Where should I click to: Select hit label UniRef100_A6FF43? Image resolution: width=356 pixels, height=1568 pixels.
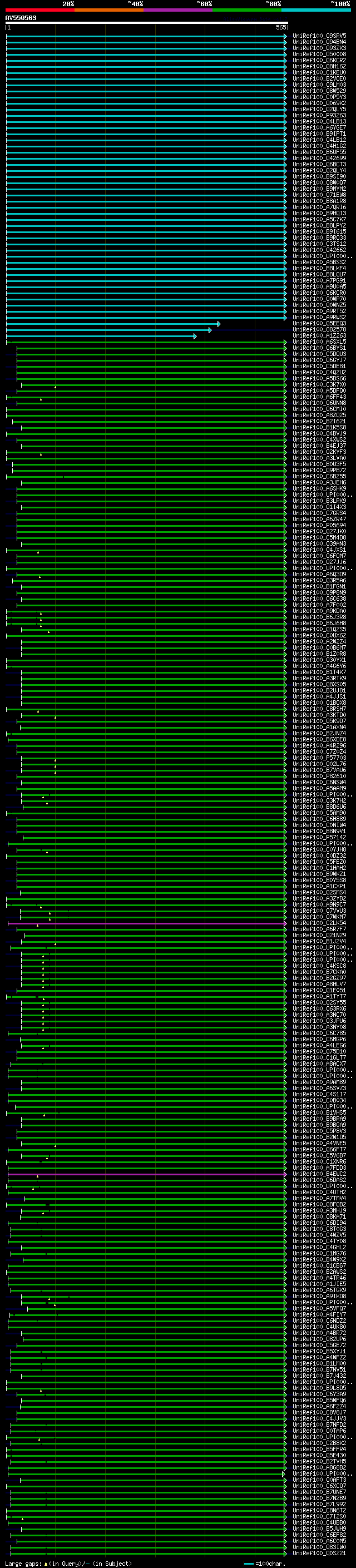pyautogui.click(x=319, y=397)
